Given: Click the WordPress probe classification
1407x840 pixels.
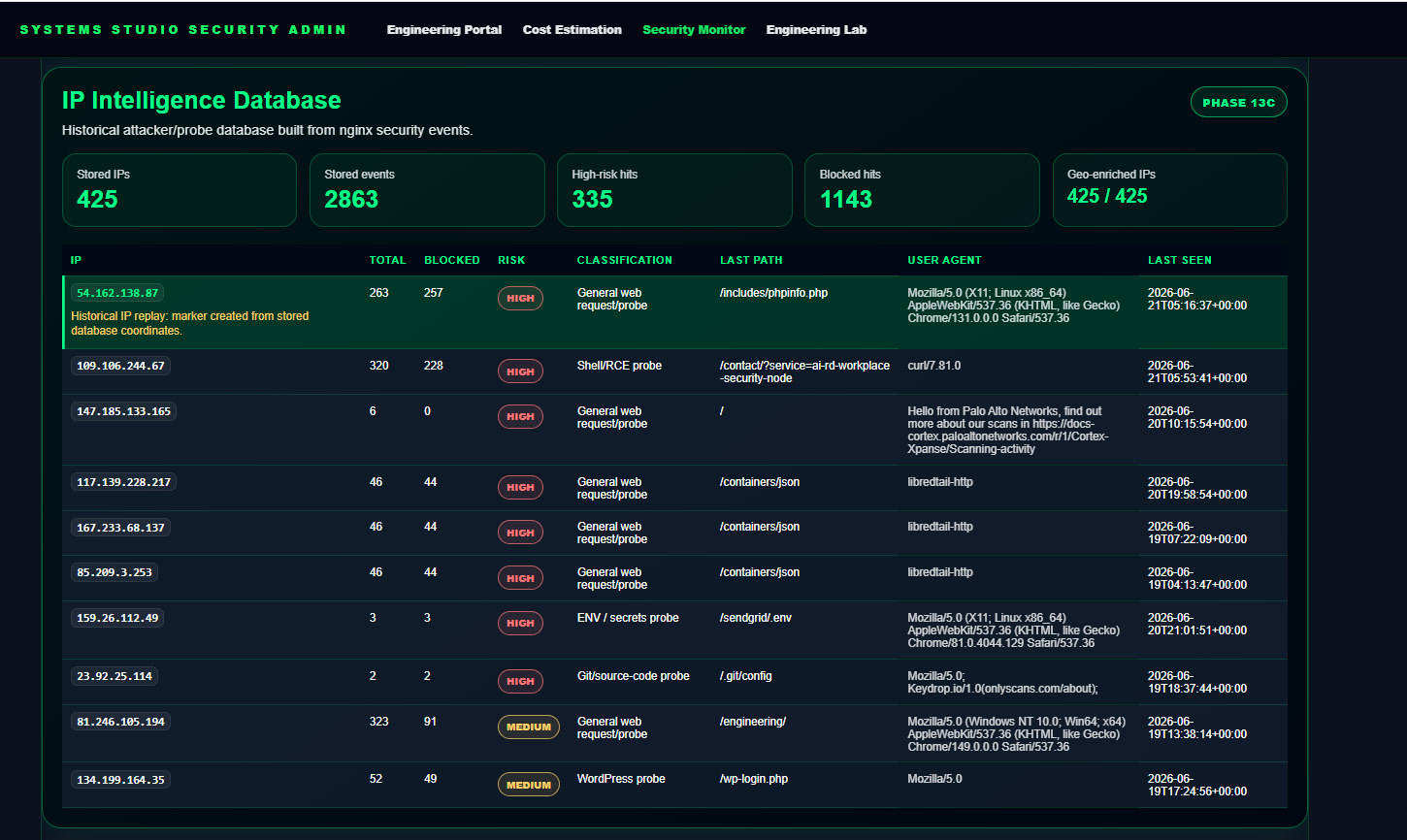Looking at the screenshot, I should [621, 779].
